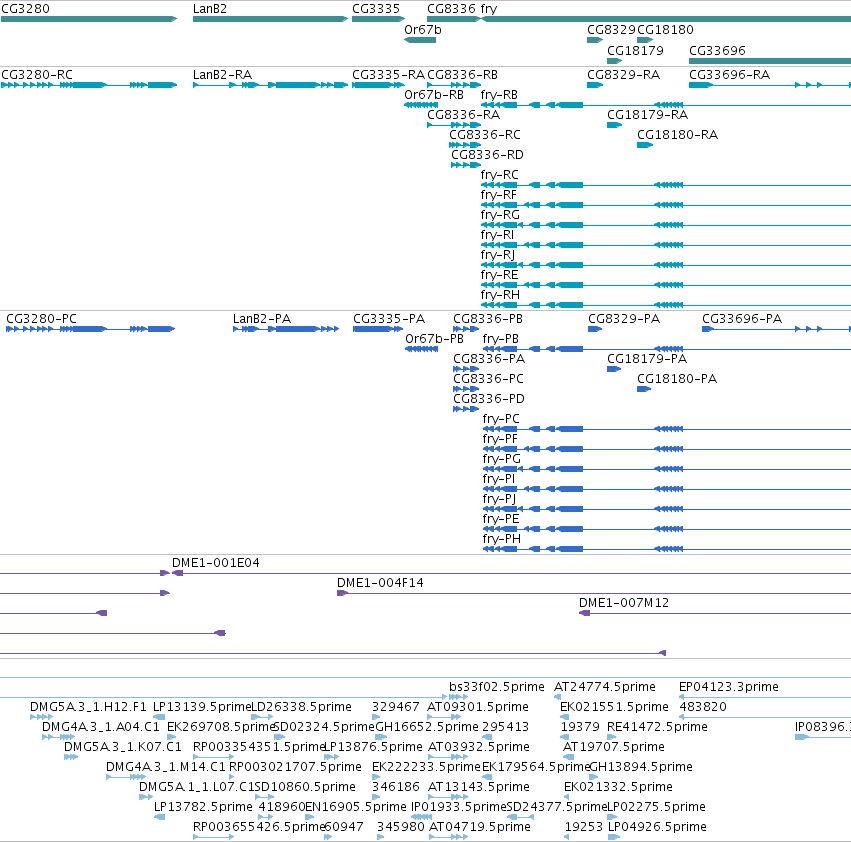
Task: Click the CG8329-PA protein label
Action: [x=624, y=319]
